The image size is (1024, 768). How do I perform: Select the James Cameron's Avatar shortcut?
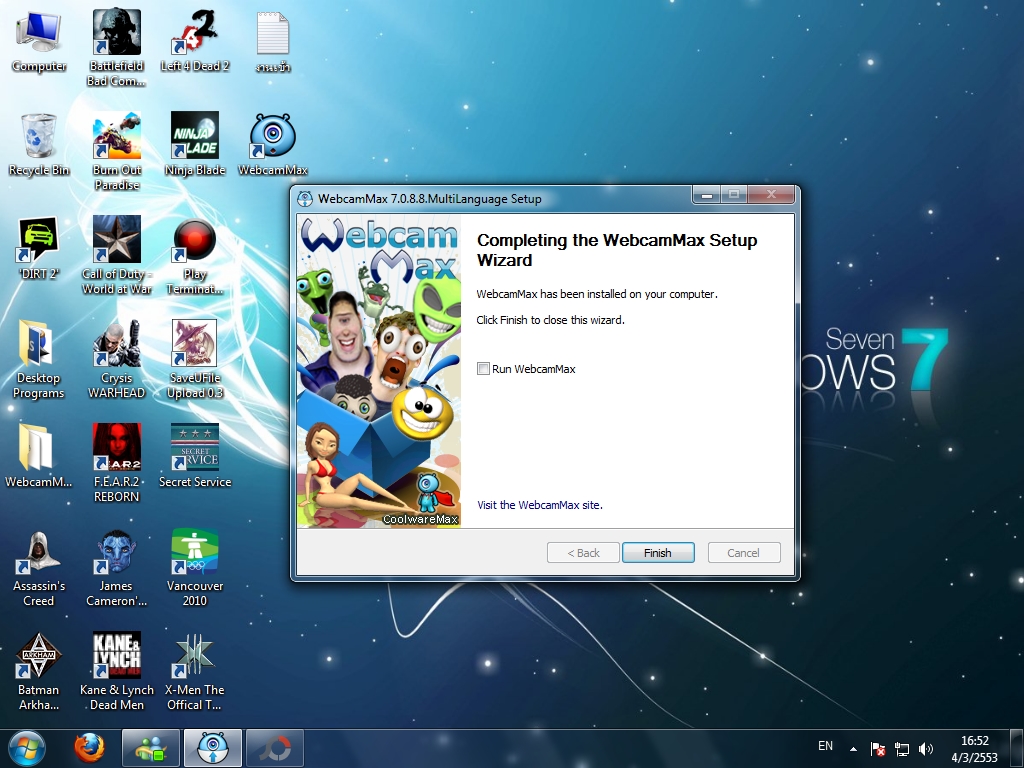(116, 568)
